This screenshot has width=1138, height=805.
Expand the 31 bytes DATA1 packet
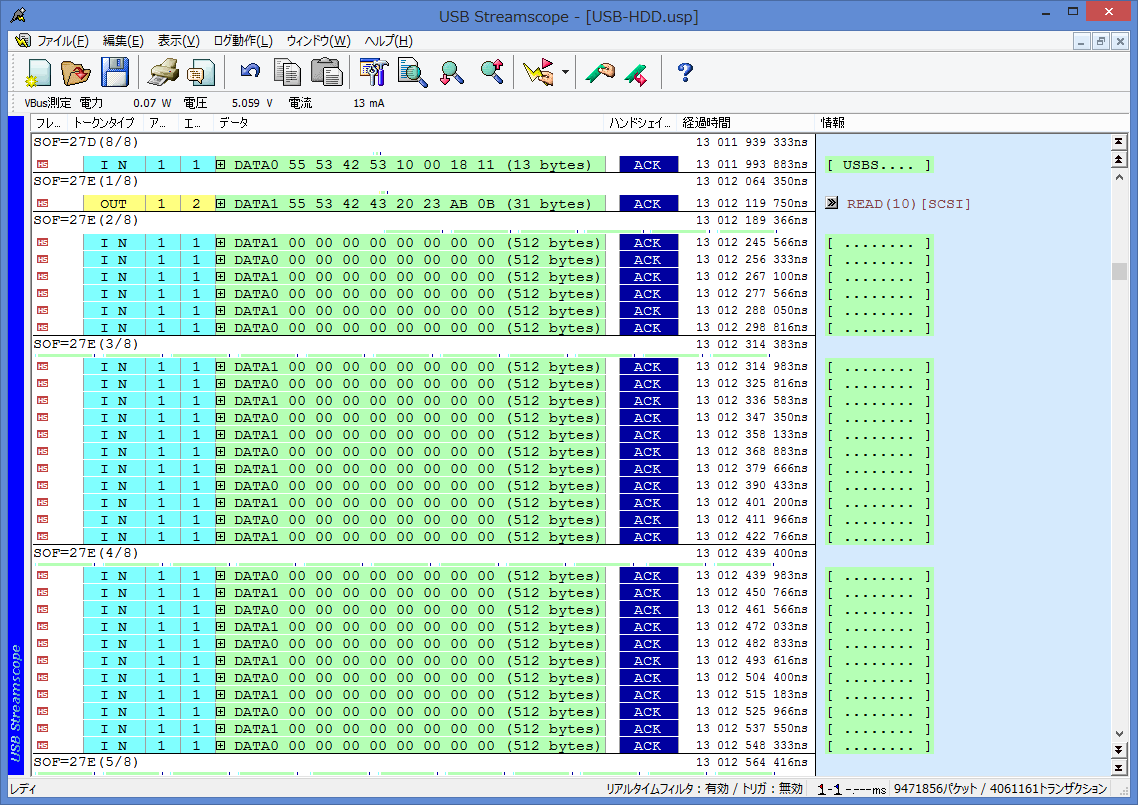point(221,204)
